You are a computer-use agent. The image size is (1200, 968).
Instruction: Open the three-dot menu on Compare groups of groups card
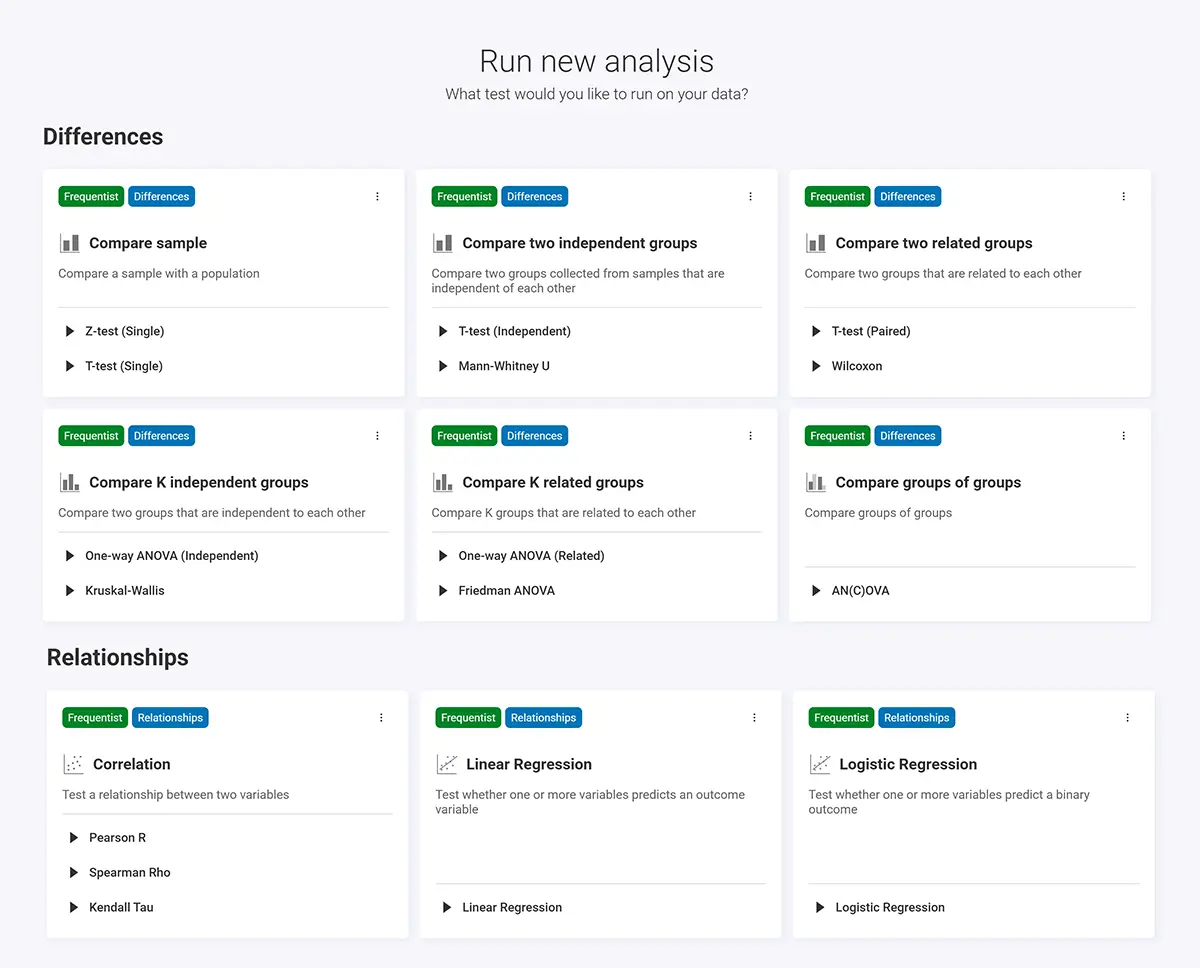(1123, 436)
